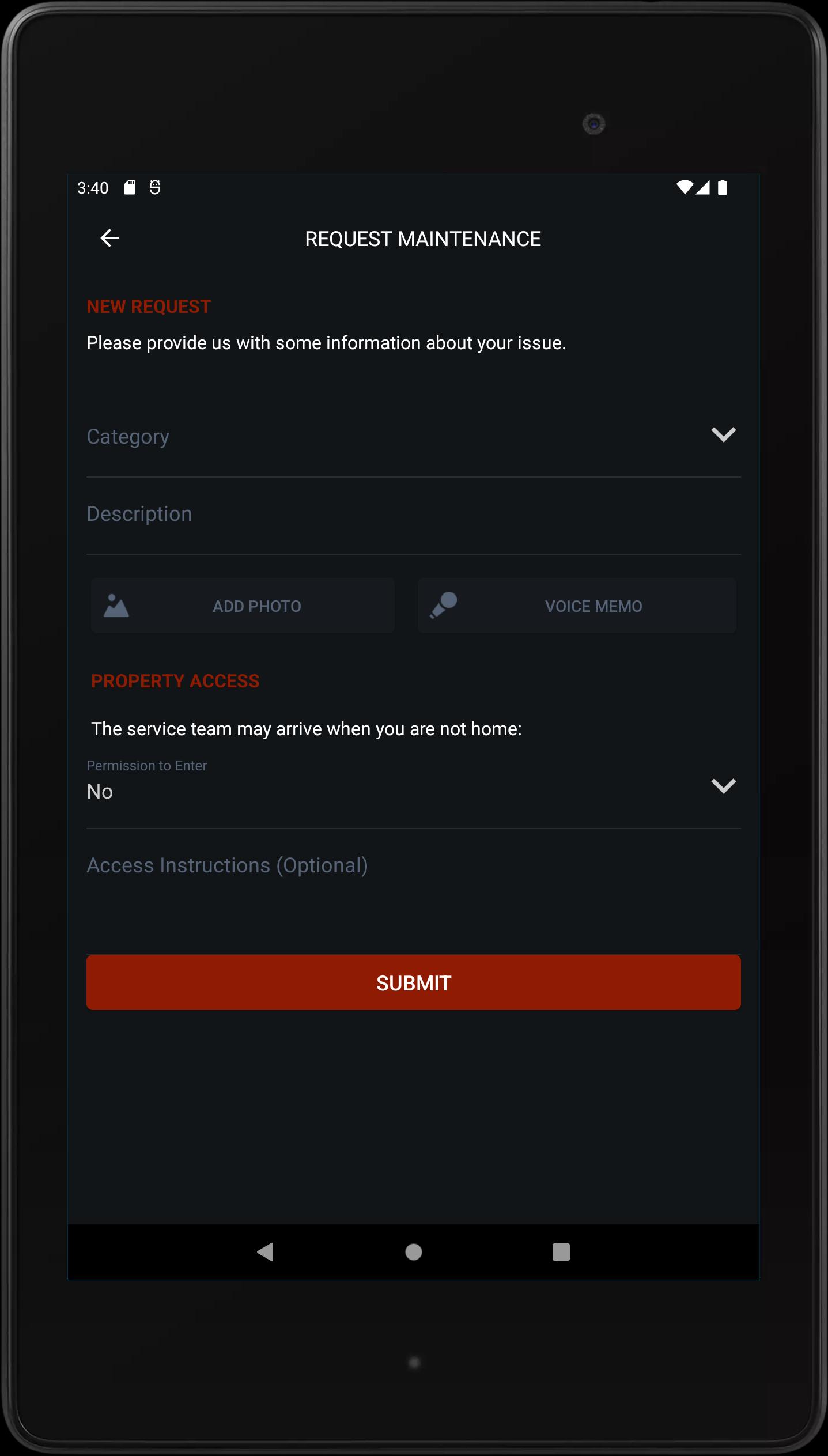This screenshot has width=828, height=1456.
Task: Tap the REQUEST MAINTENANCE title
Action: [x=423, y=239]
